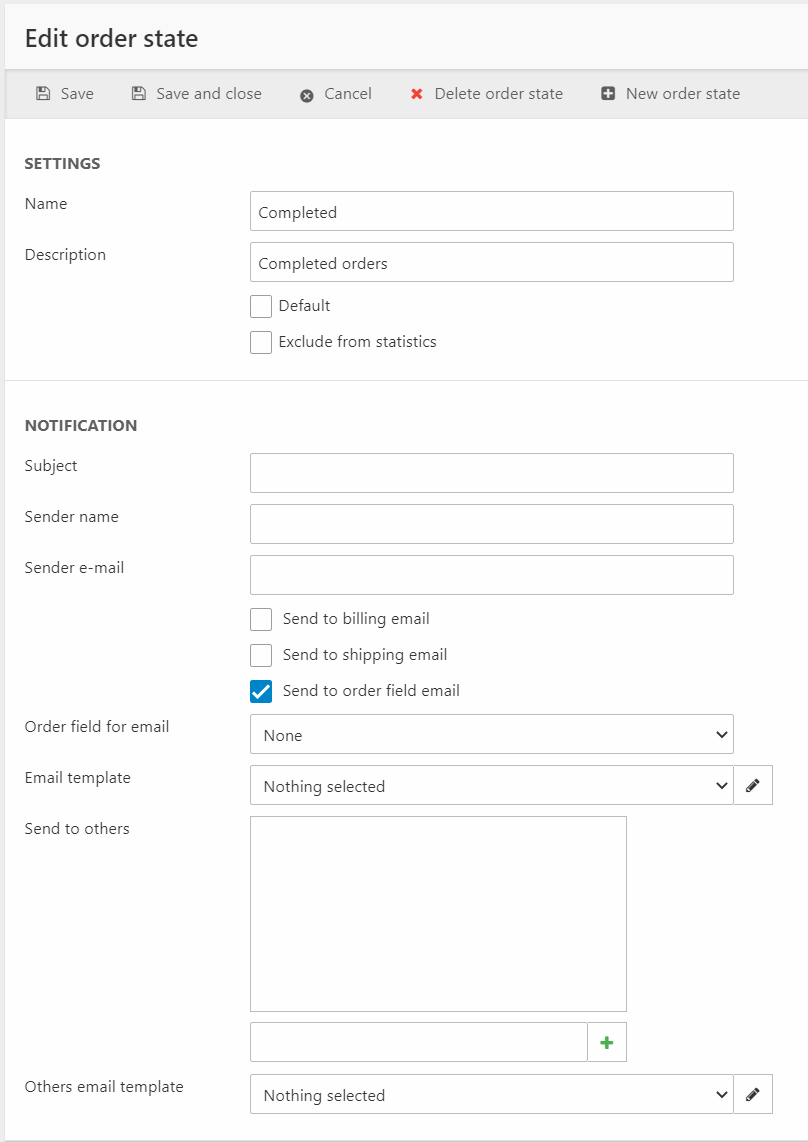This screenshot has width=808, height=1142.
Task: Add recipient with green plus icon
Action: pos(607,1042)
